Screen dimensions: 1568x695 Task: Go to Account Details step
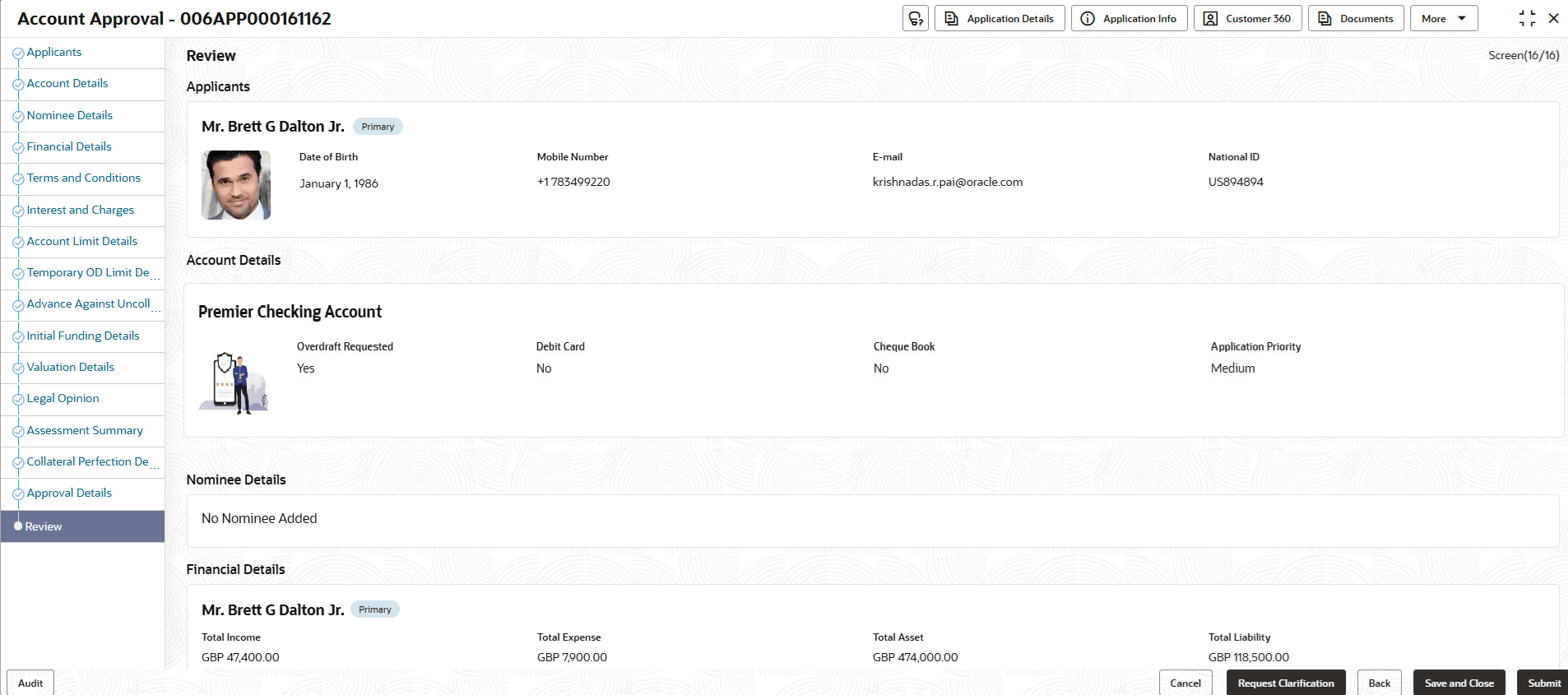click(67, 83)
